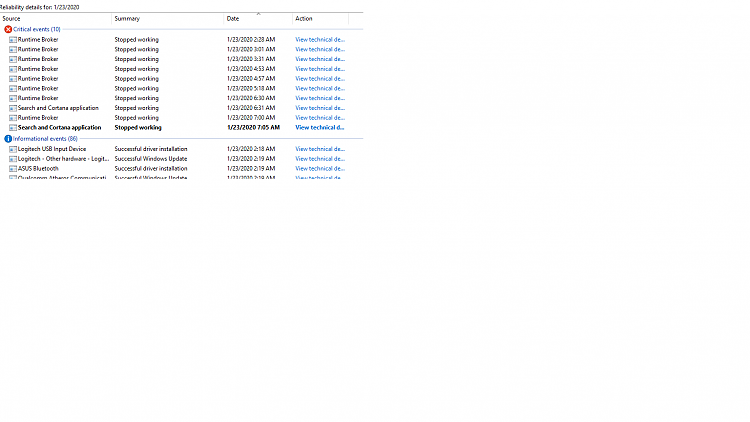750x422 pixels.
Task: View technical details for 4:57 AM Runtime Broker
Action: [x=320, y=78]
